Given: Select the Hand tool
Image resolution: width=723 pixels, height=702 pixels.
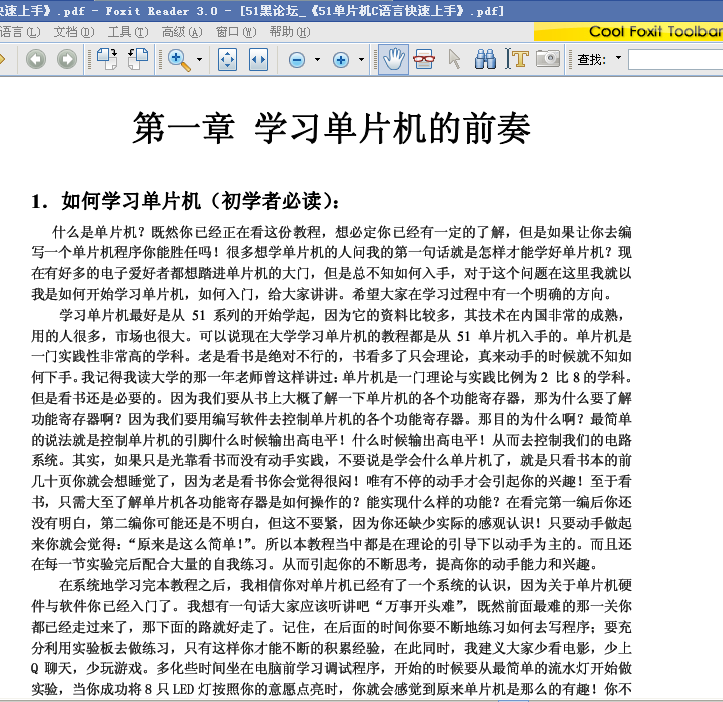Looking at the screenshot, I should coord(393,59).
